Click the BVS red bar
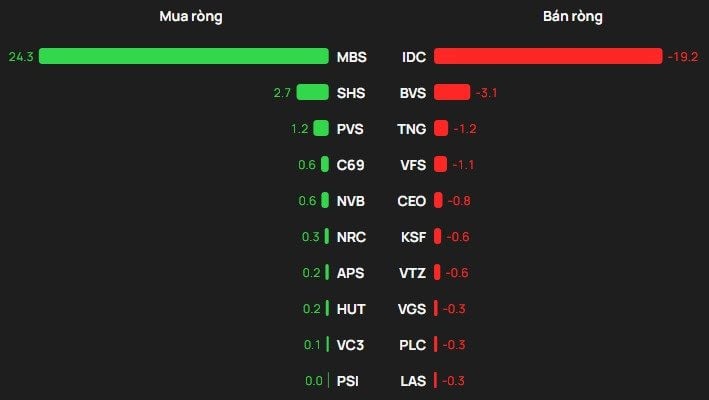 452,92
